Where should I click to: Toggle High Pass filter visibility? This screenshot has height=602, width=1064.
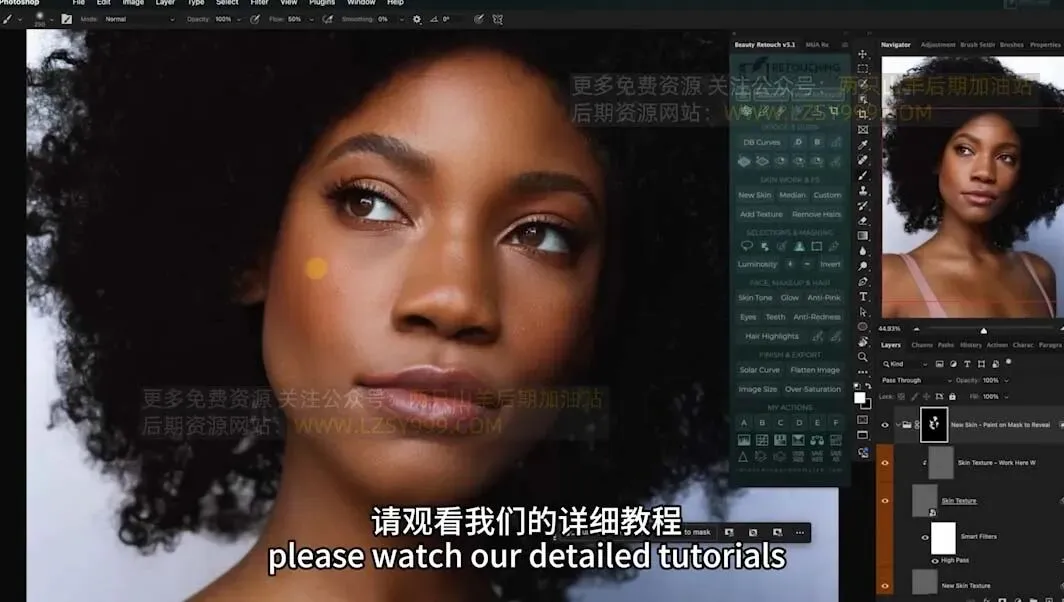pos(935,561)
